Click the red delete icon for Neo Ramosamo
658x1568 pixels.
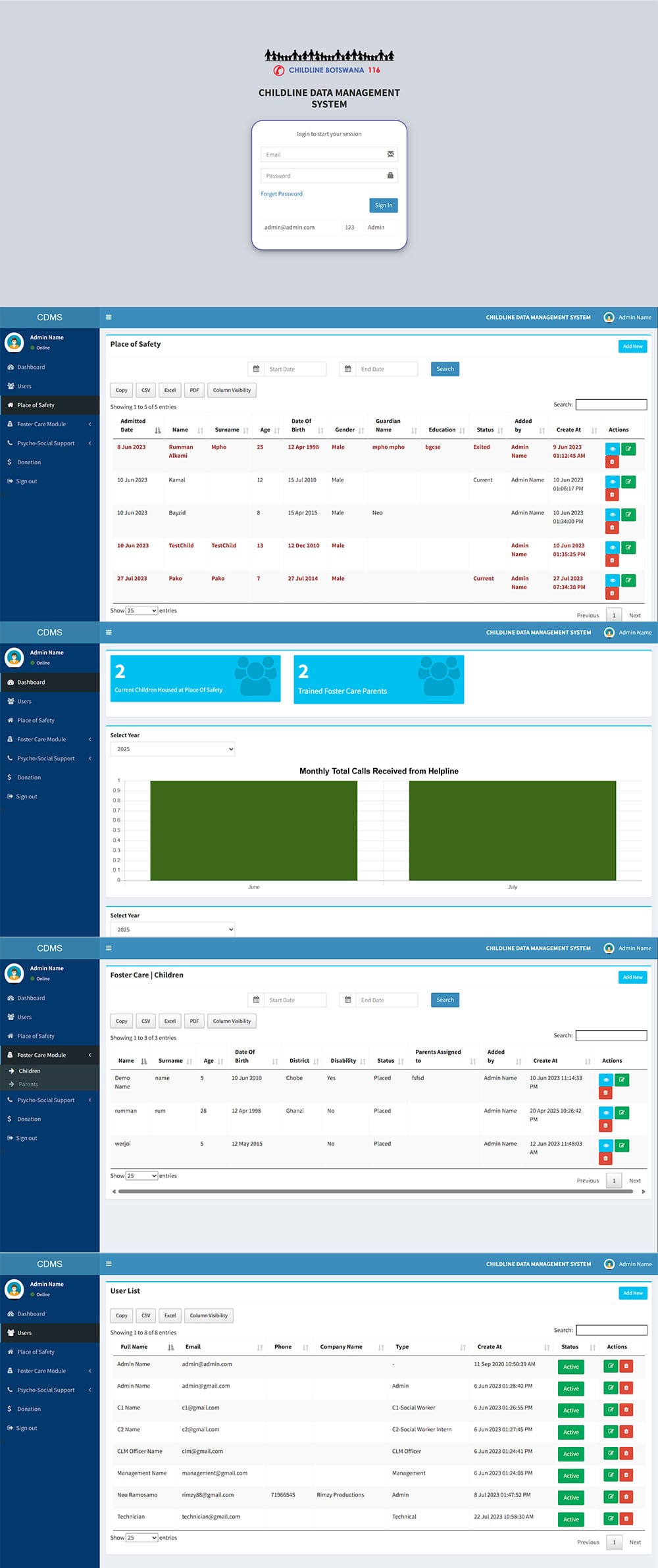[626, 1497]
